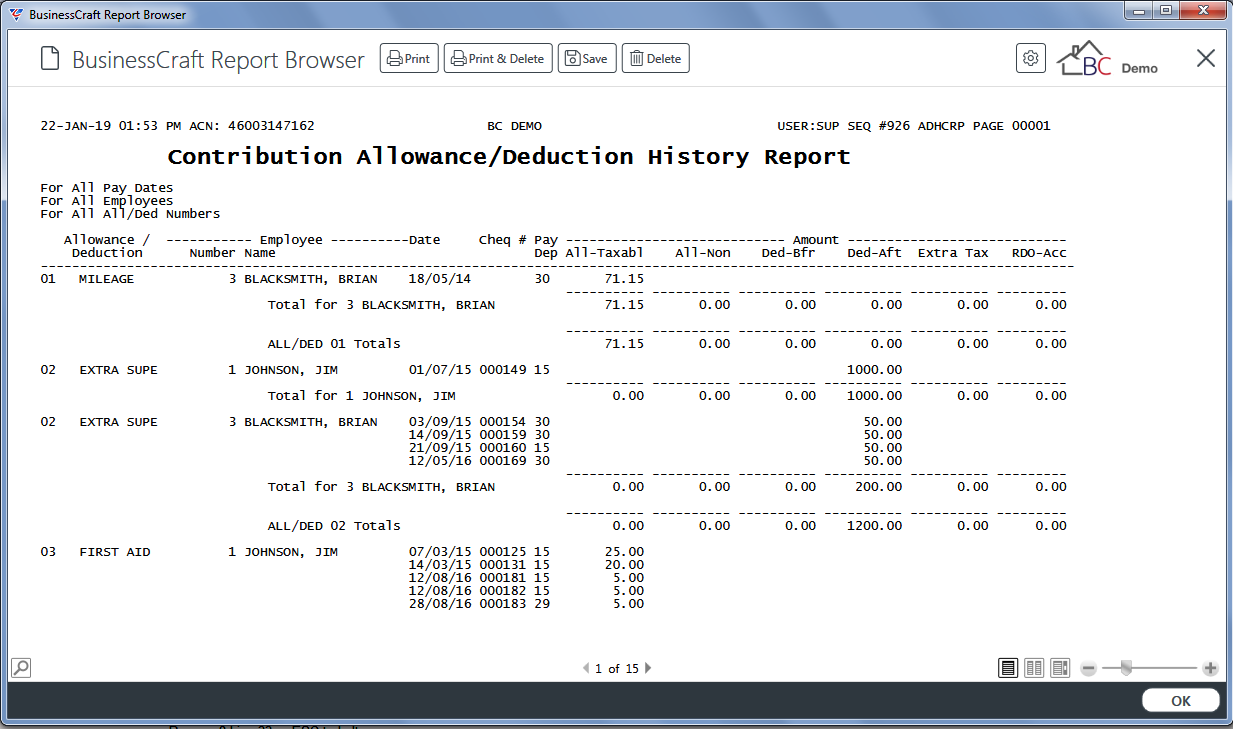Viewport: 1233px width, 729px height.
Task: Go to previous page arrow
Action: (586, 668)
